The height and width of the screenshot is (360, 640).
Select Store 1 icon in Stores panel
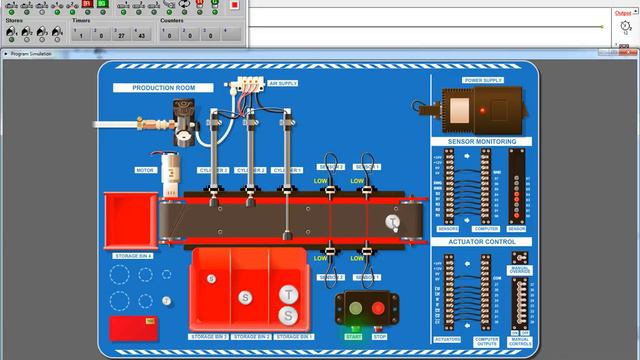point(11,31)
